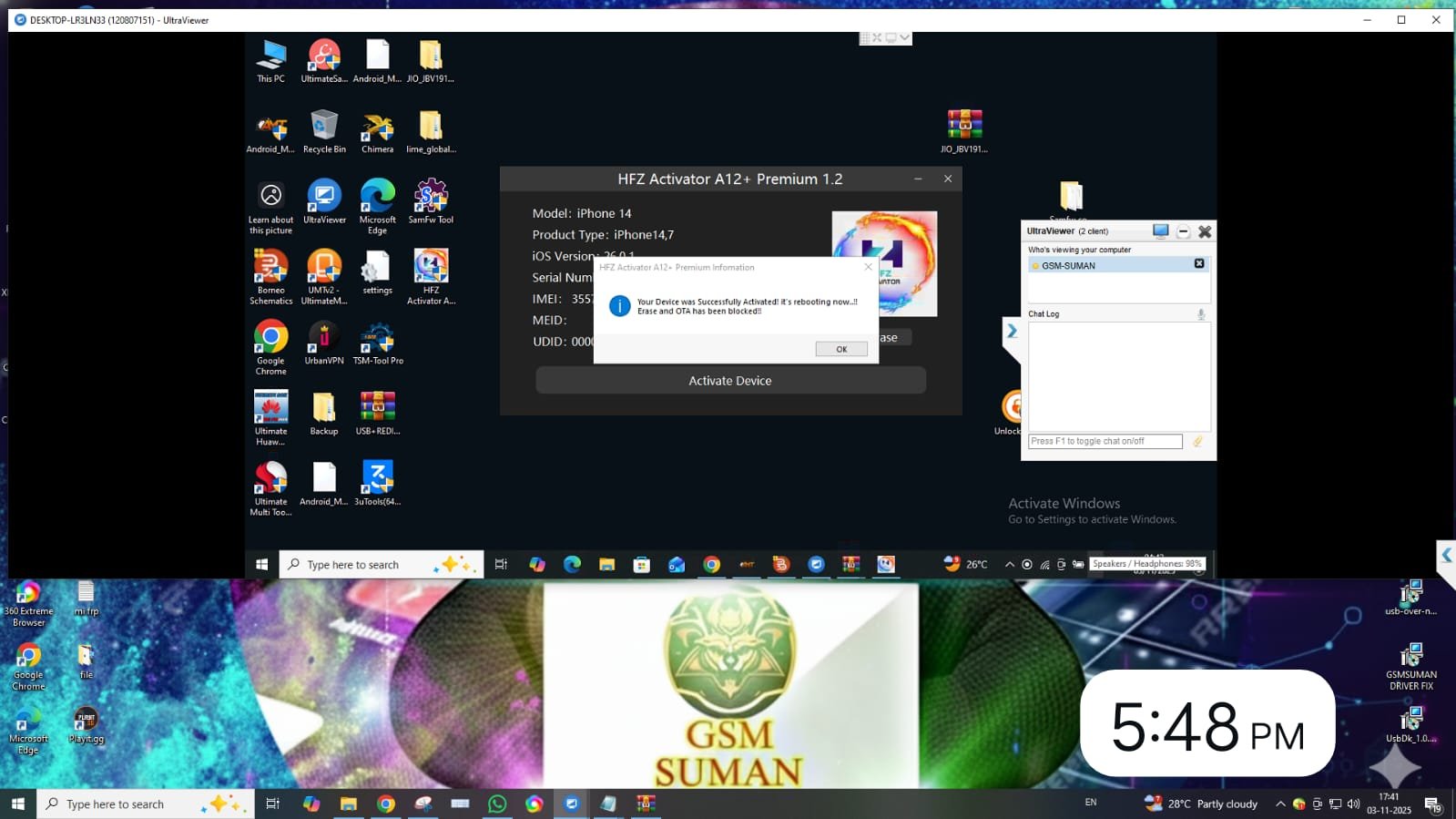Toggle the UltraViewer panel monitor icon
Screen dimensions: 1456x819
1160,231
